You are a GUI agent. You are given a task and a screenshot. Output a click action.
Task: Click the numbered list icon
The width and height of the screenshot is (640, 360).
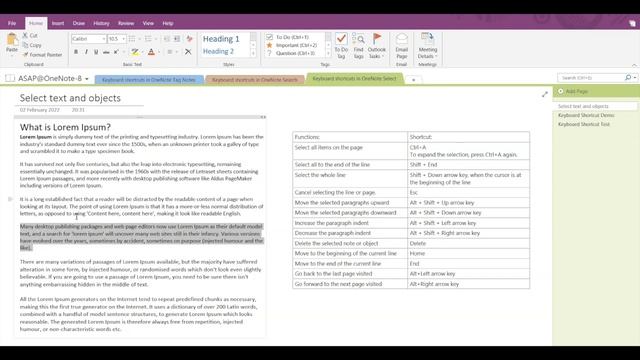point(148,39)
